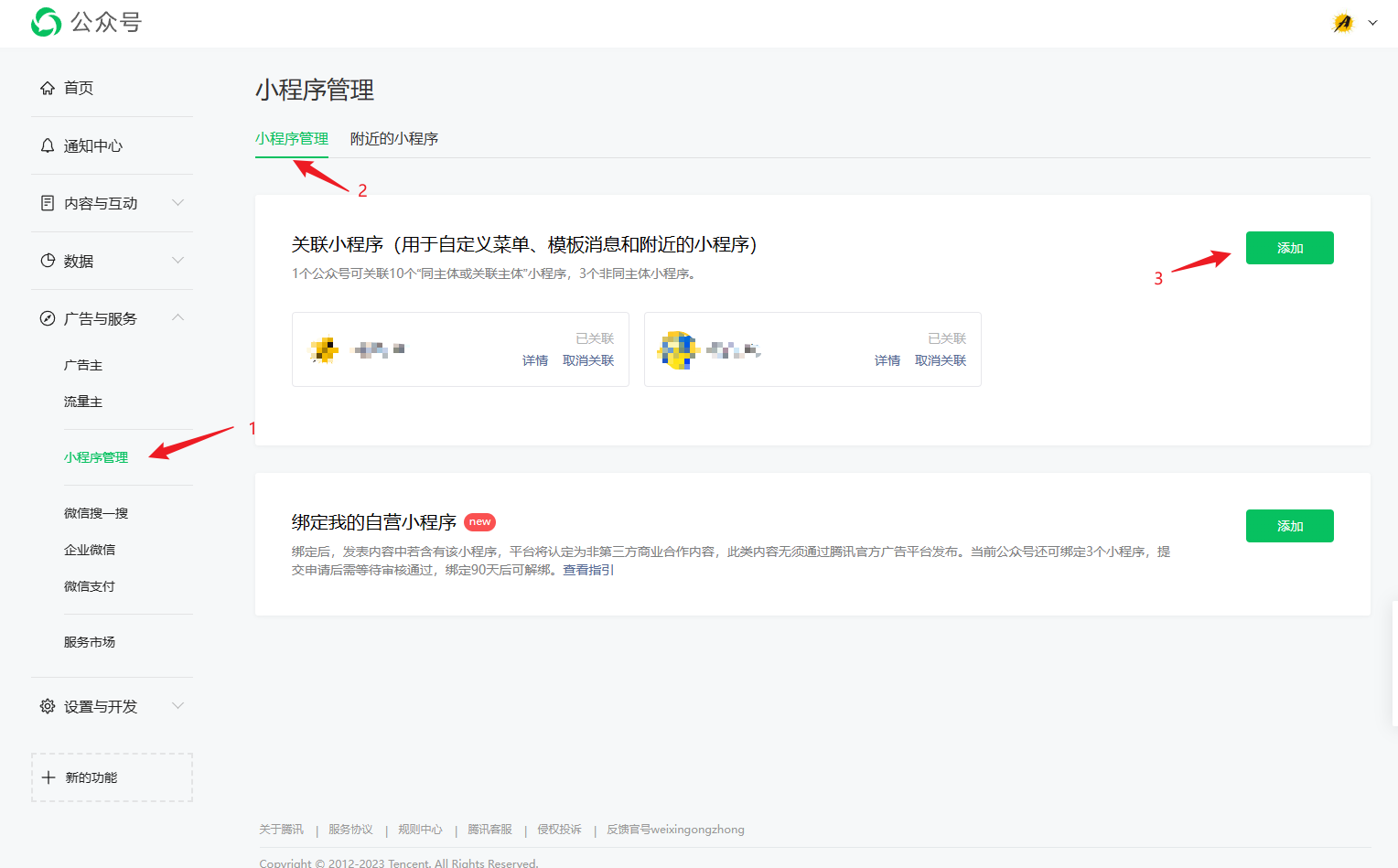Click the 首页 home icon

pos(48,88)
